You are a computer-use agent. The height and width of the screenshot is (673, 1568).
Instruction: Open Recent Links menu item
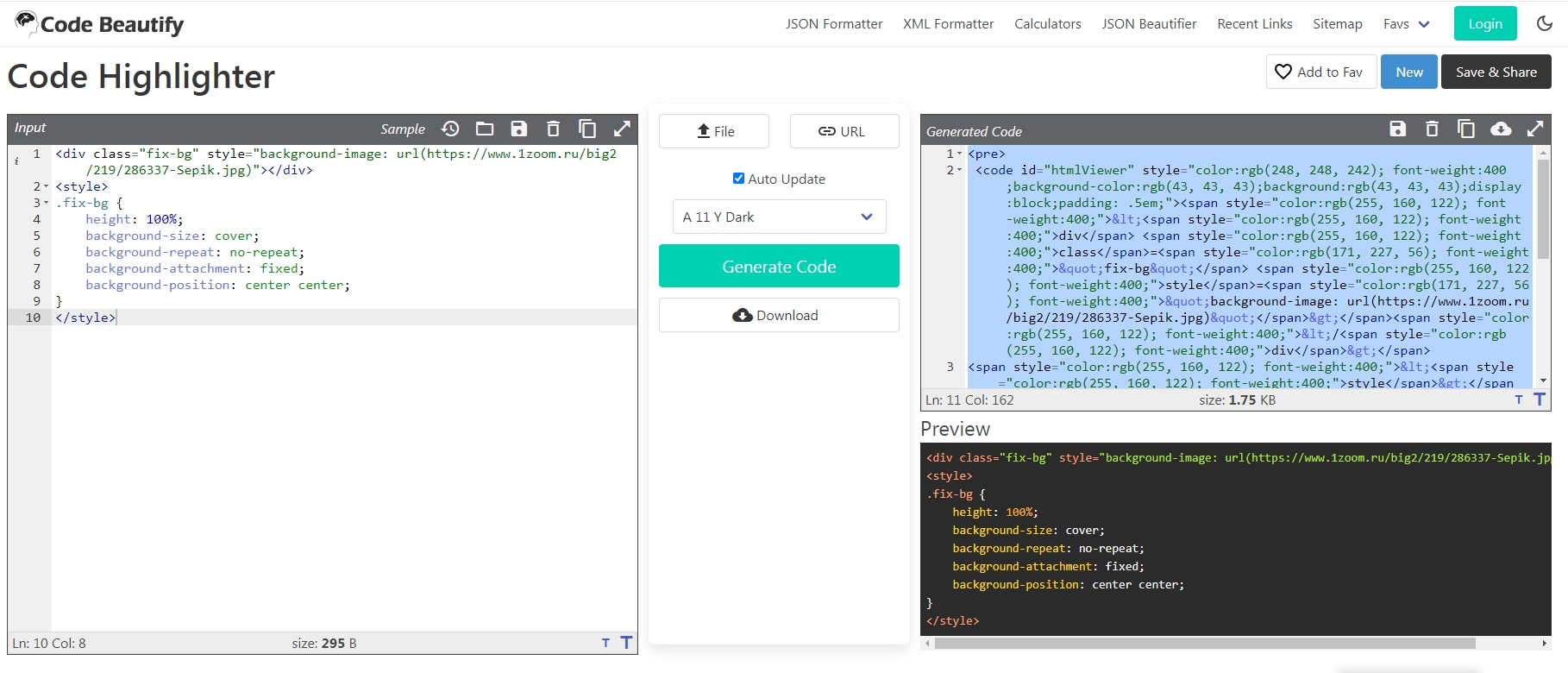[x=1254, y=24]
